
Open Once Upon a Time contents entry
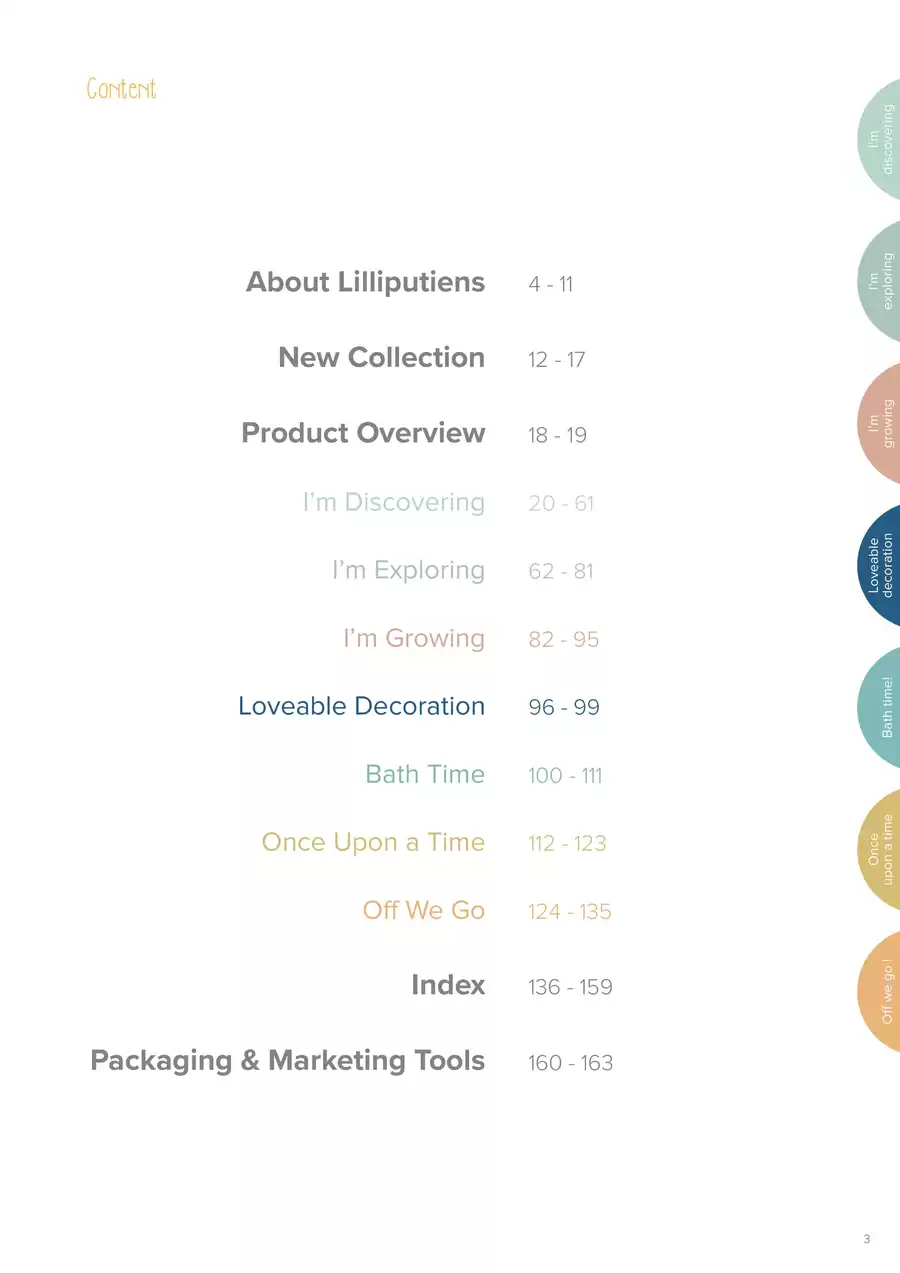pyautogui.click(x=373, y=842)
